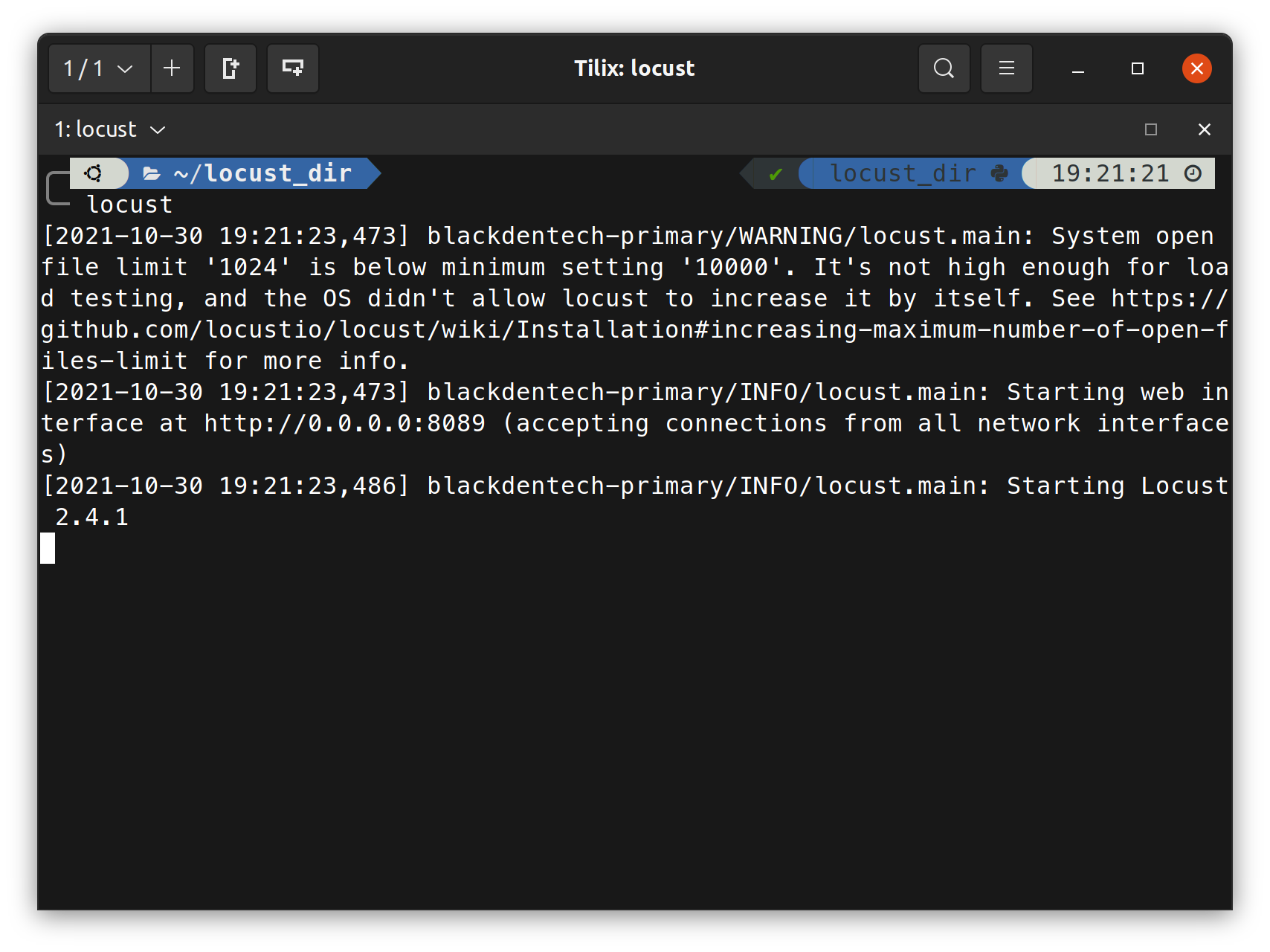Add terminal down split icon

(x=293, y=68)
